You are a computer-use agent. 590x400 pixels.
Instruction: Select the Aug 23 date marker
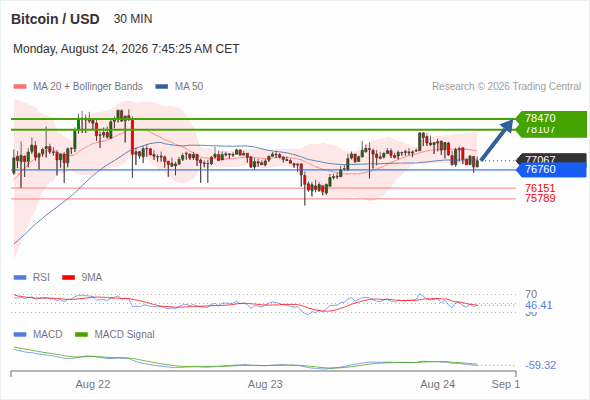tap(265, 384)
